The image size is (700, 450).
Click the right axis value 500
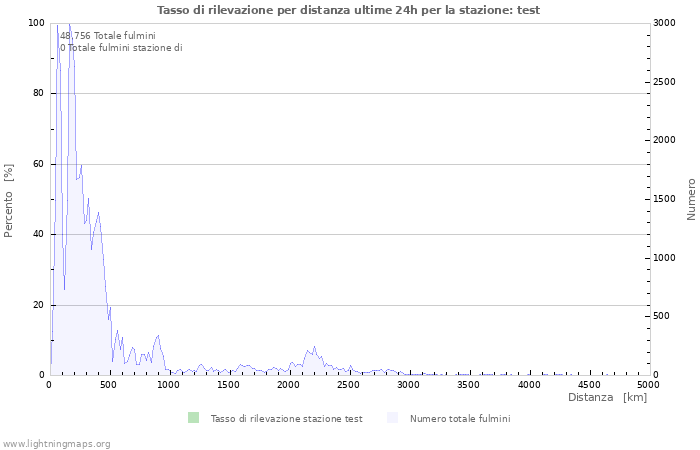click(662, 316)
